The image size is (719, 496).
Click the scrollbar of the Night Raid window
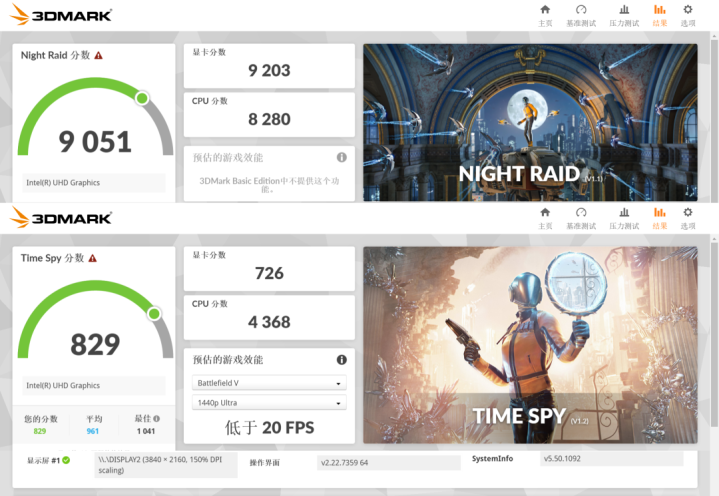[x=714, y=119]
